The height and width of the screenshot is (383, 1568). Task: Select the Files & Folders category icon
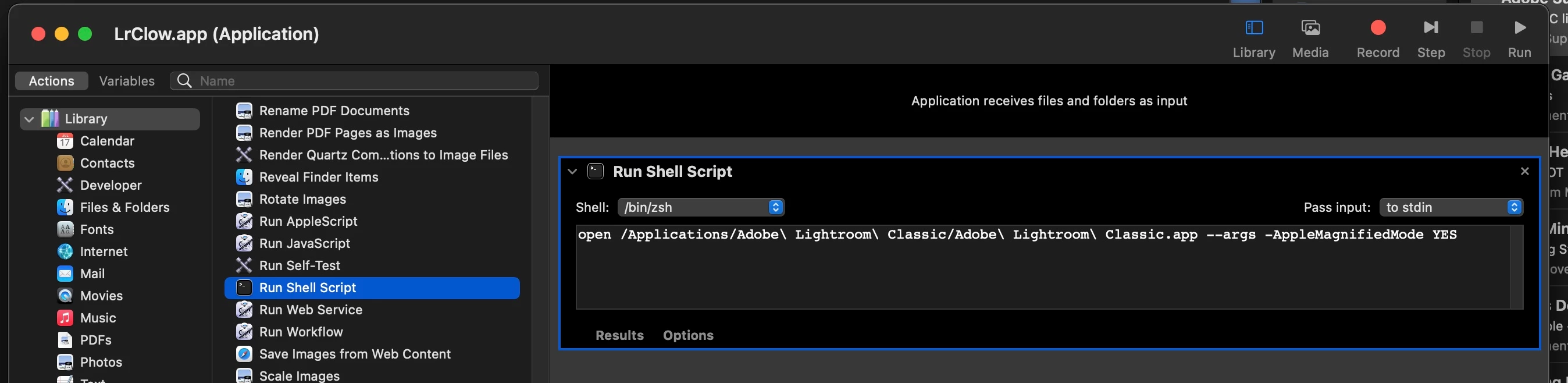[x=65, y=208]
